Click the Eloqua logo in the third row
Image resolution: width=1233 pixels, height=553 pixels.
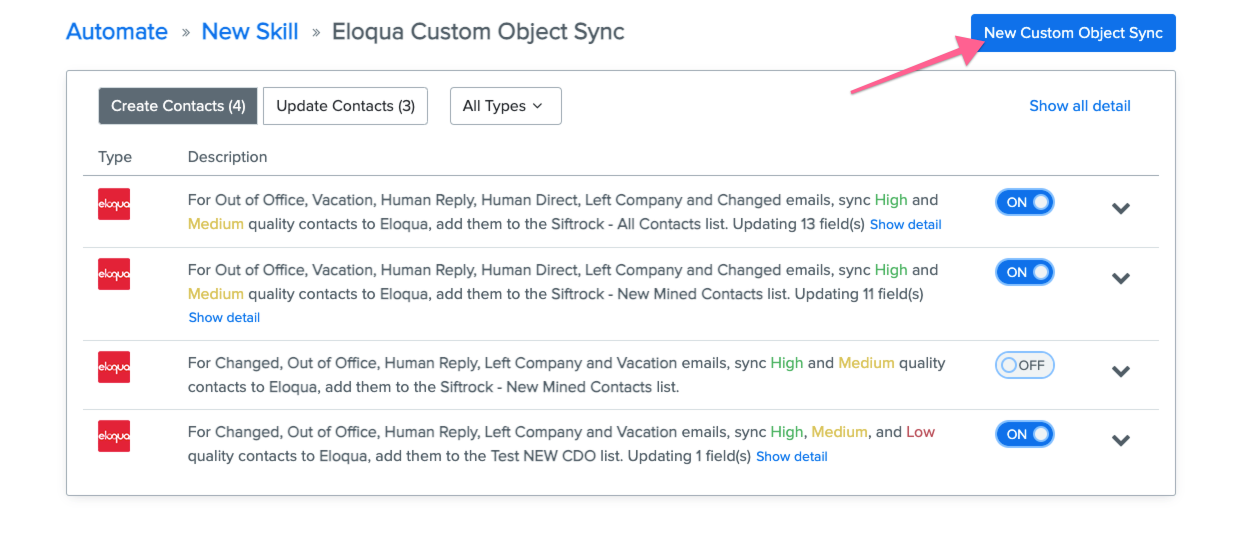click(114, 367)
